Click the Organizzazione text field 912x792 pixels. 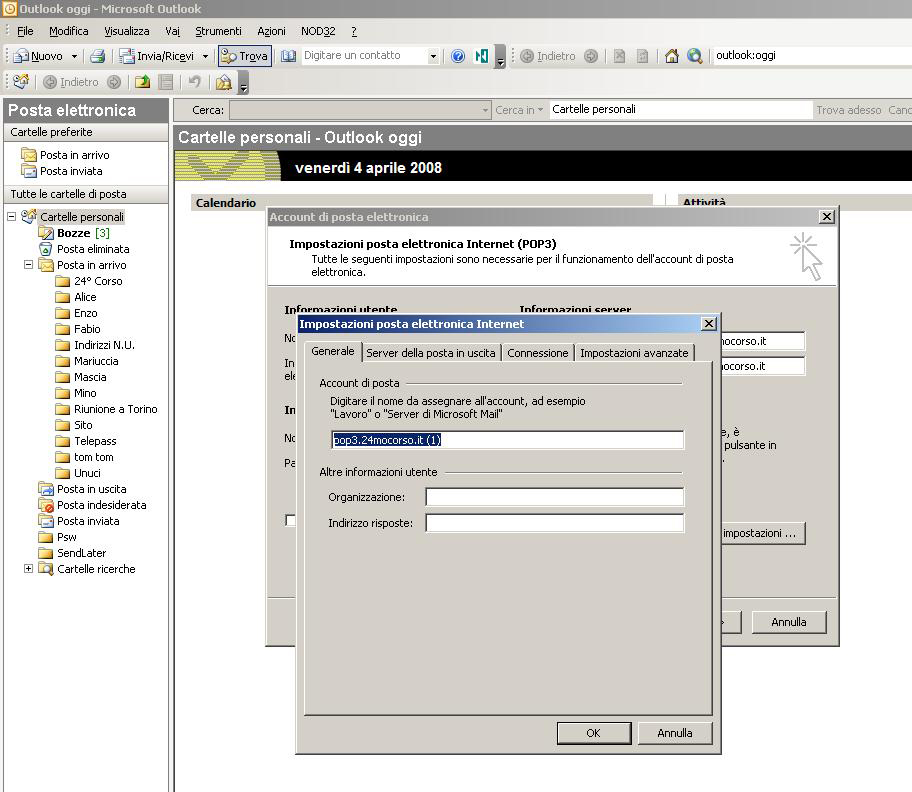tap(555, 497)
